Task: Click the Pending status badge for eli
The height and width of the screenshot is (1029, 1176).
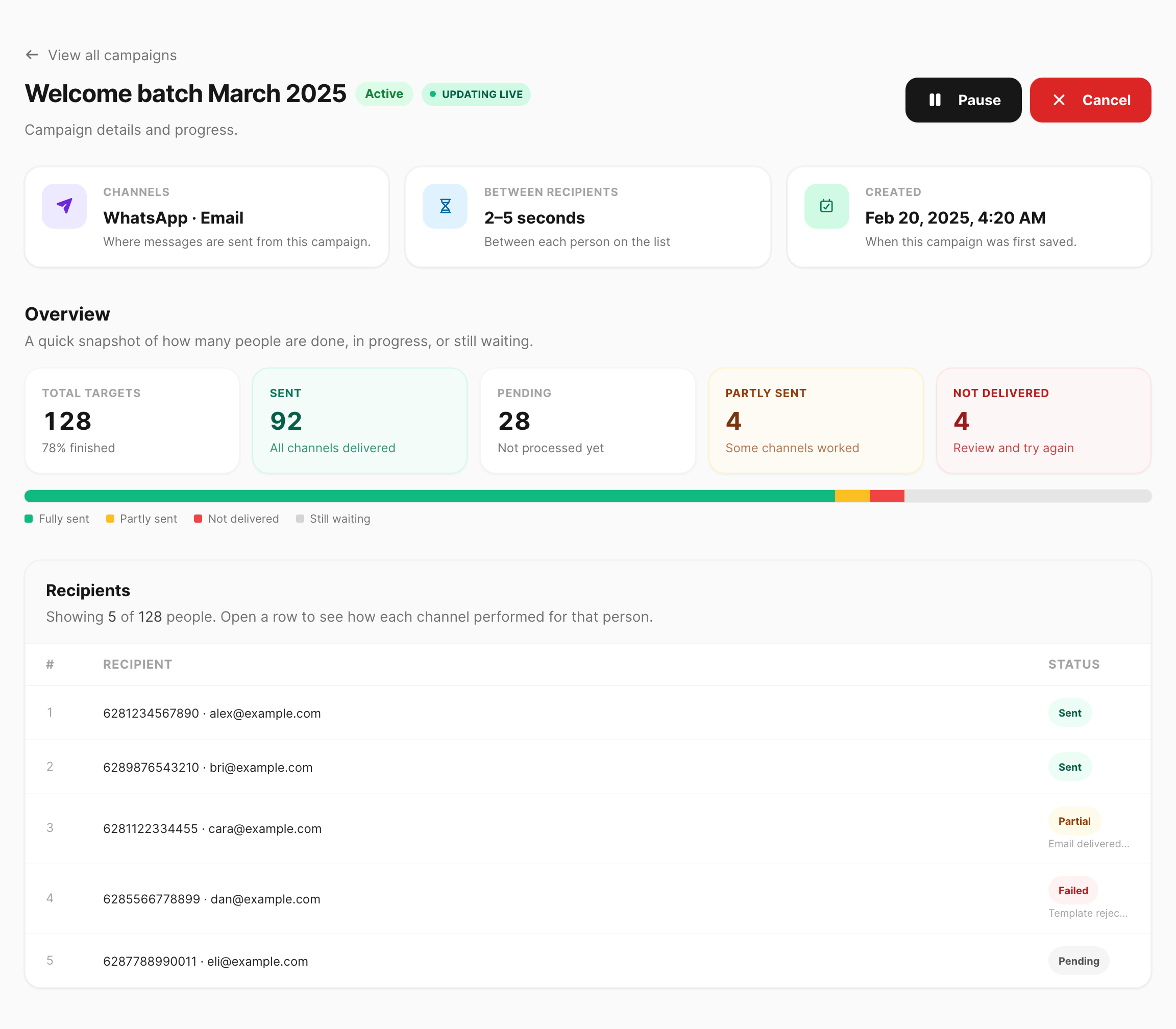Action: pyautogui.click(x=1079, y=961)
